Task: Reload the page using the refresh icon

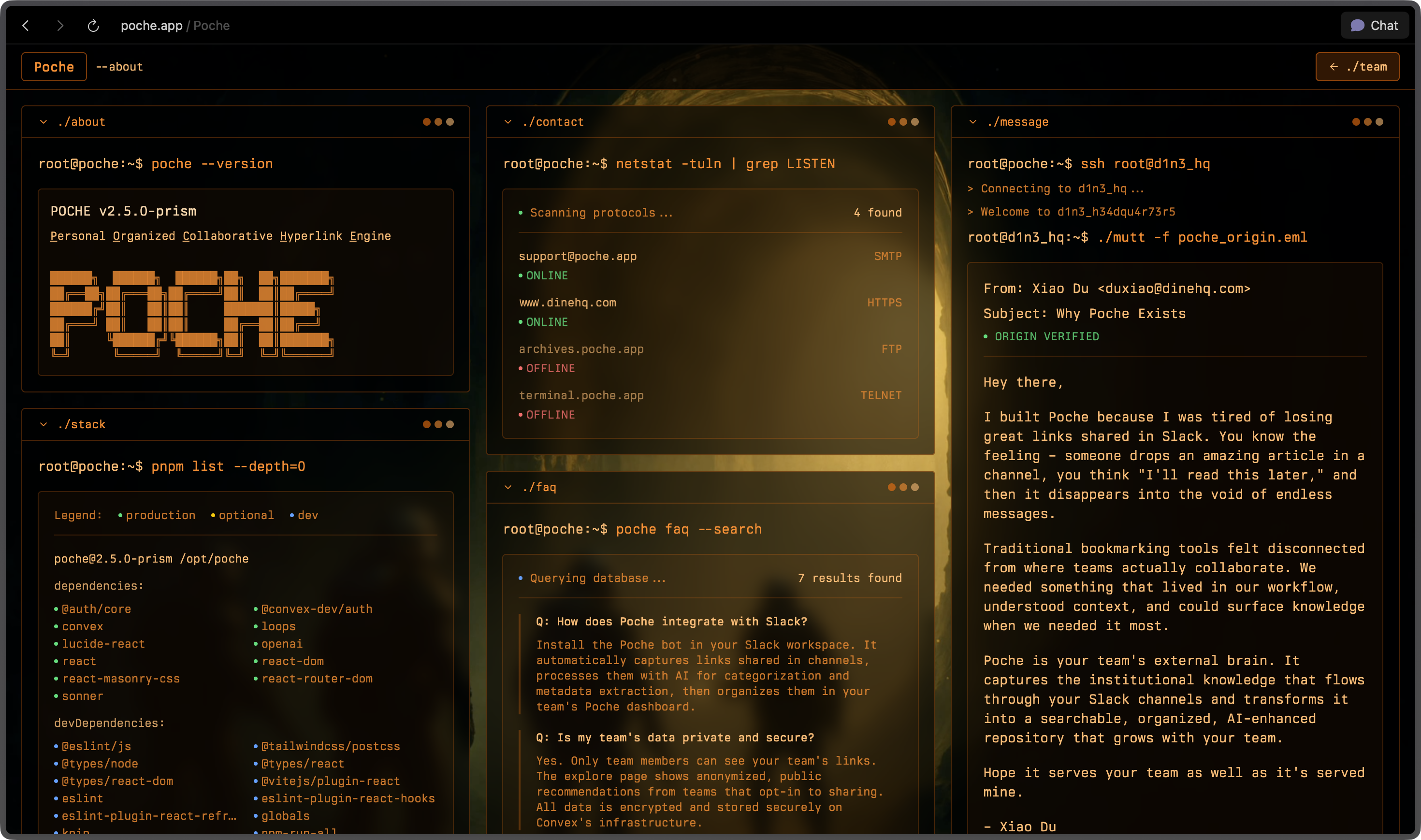Action: coord(93,26)
